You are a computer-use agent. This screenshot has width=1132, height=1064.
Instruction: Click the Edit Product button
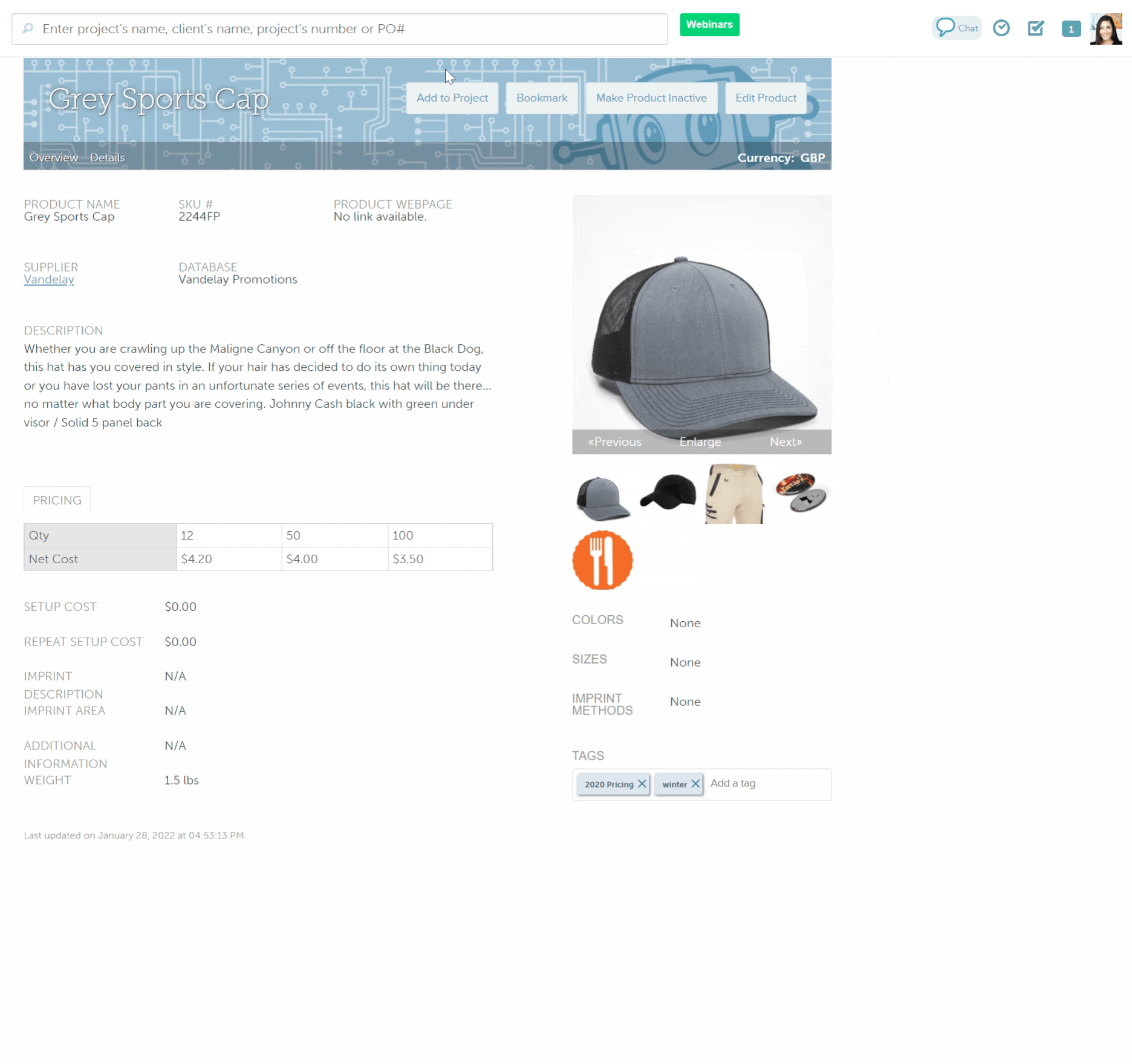point(766,98)
